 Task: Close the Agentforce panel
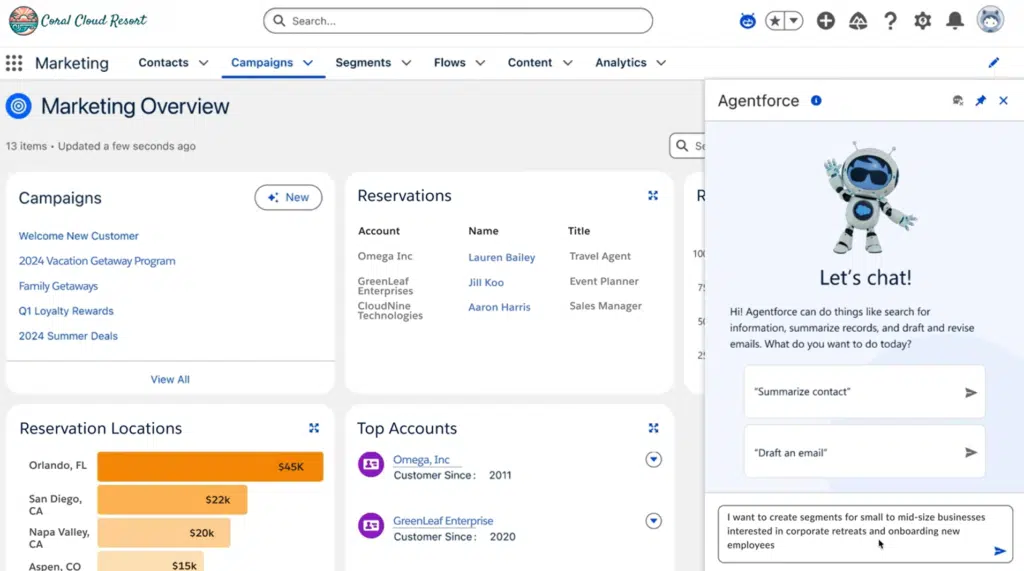coord(1003,101)
